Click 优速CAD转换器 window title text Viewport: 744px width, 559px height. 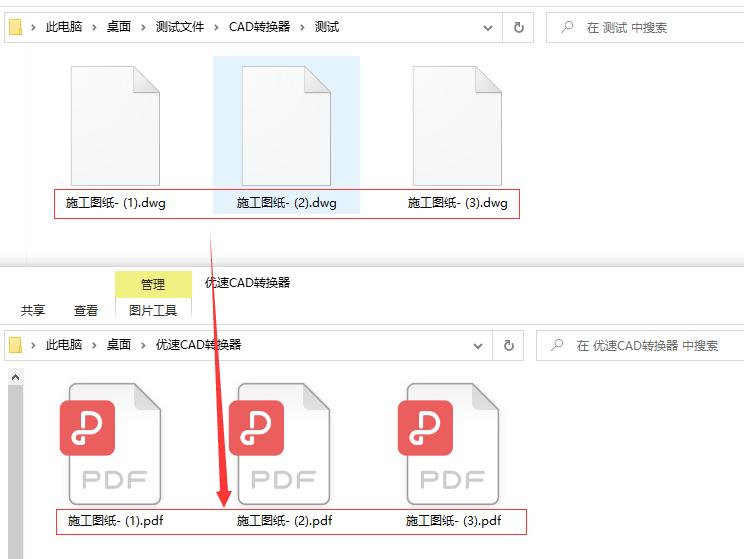pyautogui.click(x=248, y=283)
